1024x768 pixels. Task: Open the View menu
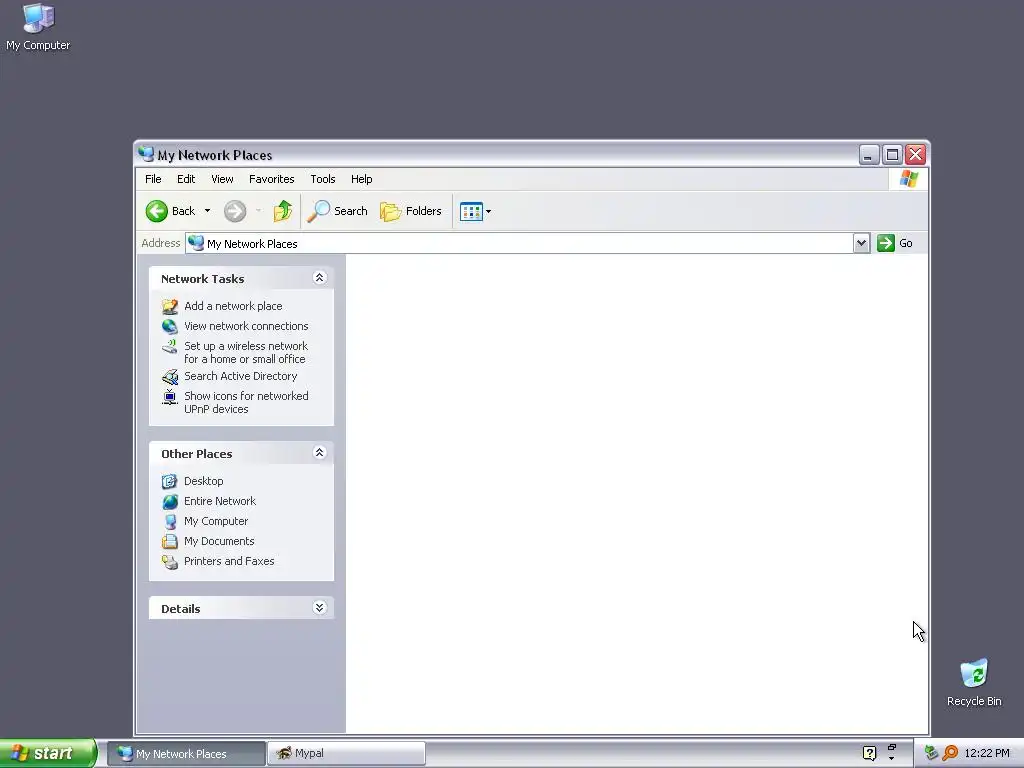click(x=222, y=179)
